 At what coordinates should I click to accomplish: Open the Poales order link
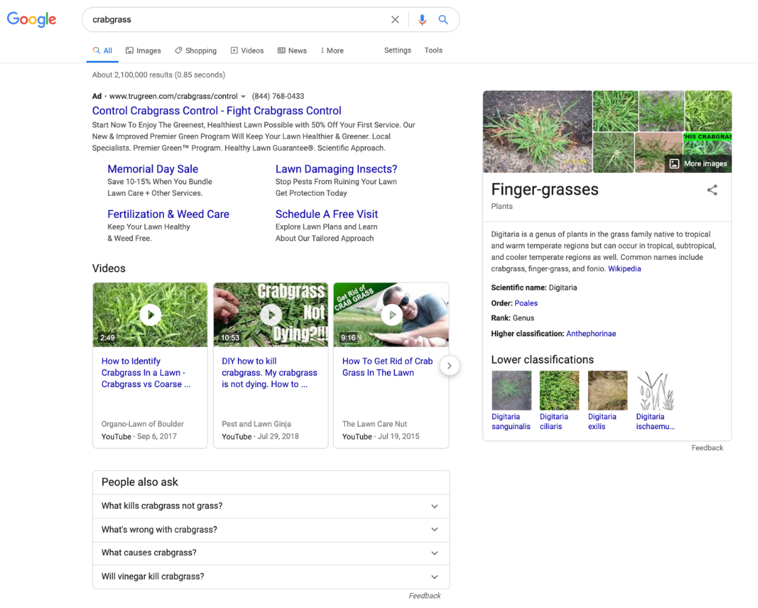click(x=526, y=303)
